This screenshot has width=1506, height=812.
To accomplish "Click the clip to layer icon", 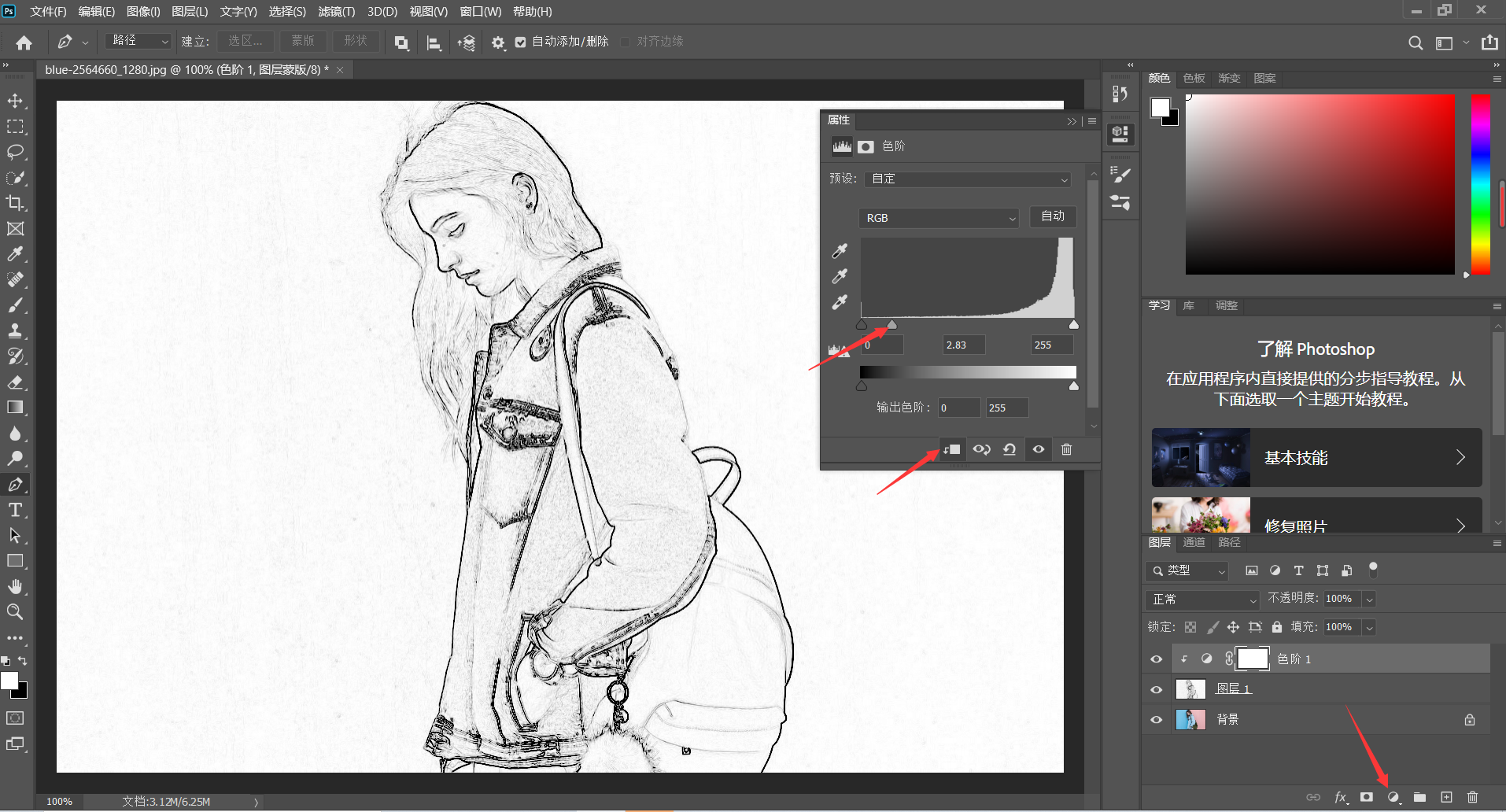I will point(951,449).
